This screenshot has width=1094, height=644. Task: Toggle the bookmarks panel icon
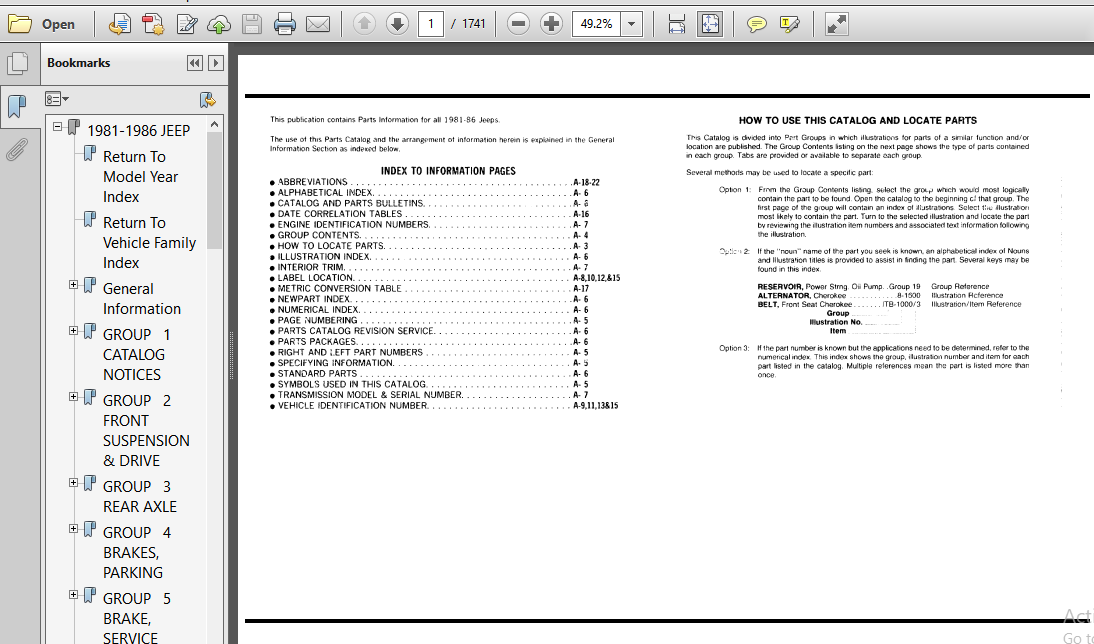click(17, 106)
